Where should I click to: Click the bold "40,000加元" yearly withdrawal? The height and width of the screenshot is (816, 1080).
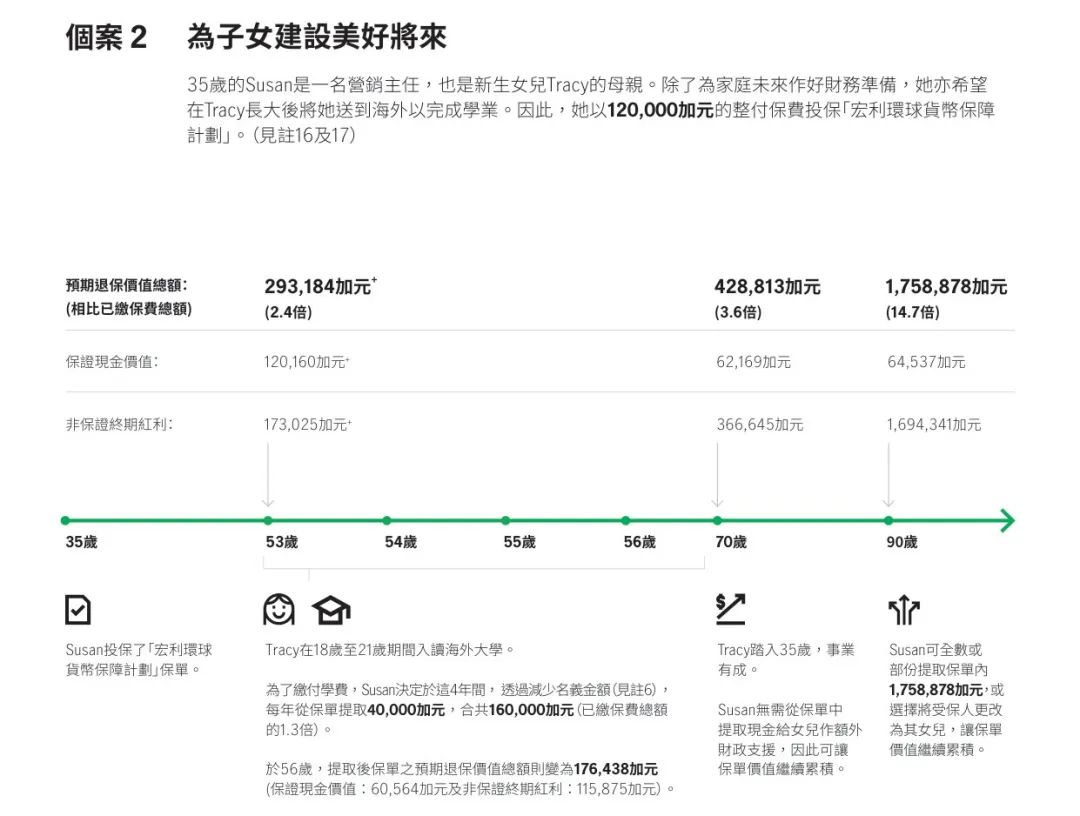(406, 709)
